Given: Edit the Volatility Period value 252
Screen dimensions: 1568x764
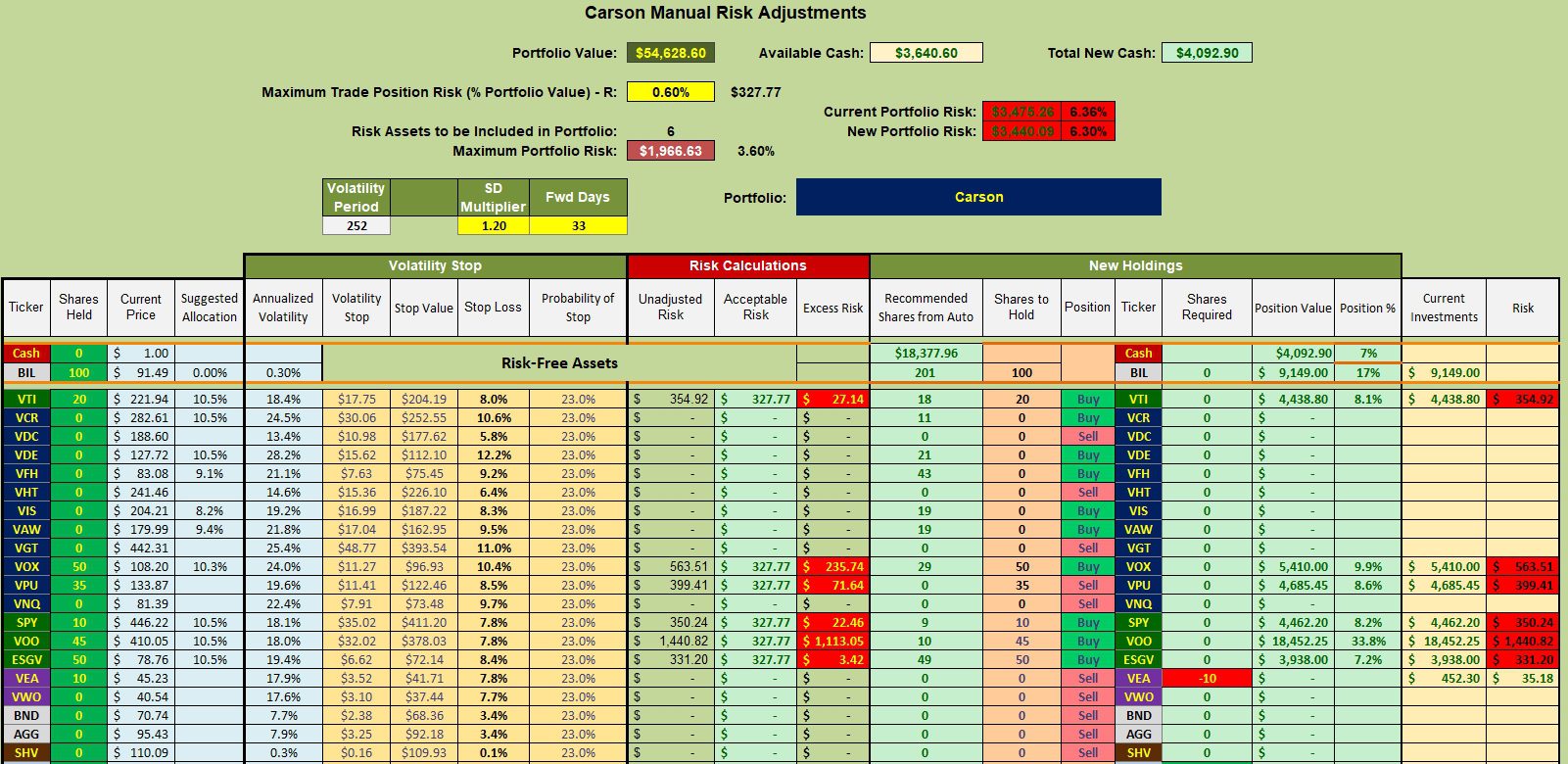Looking at the screenshot, I should pos(356,225).
